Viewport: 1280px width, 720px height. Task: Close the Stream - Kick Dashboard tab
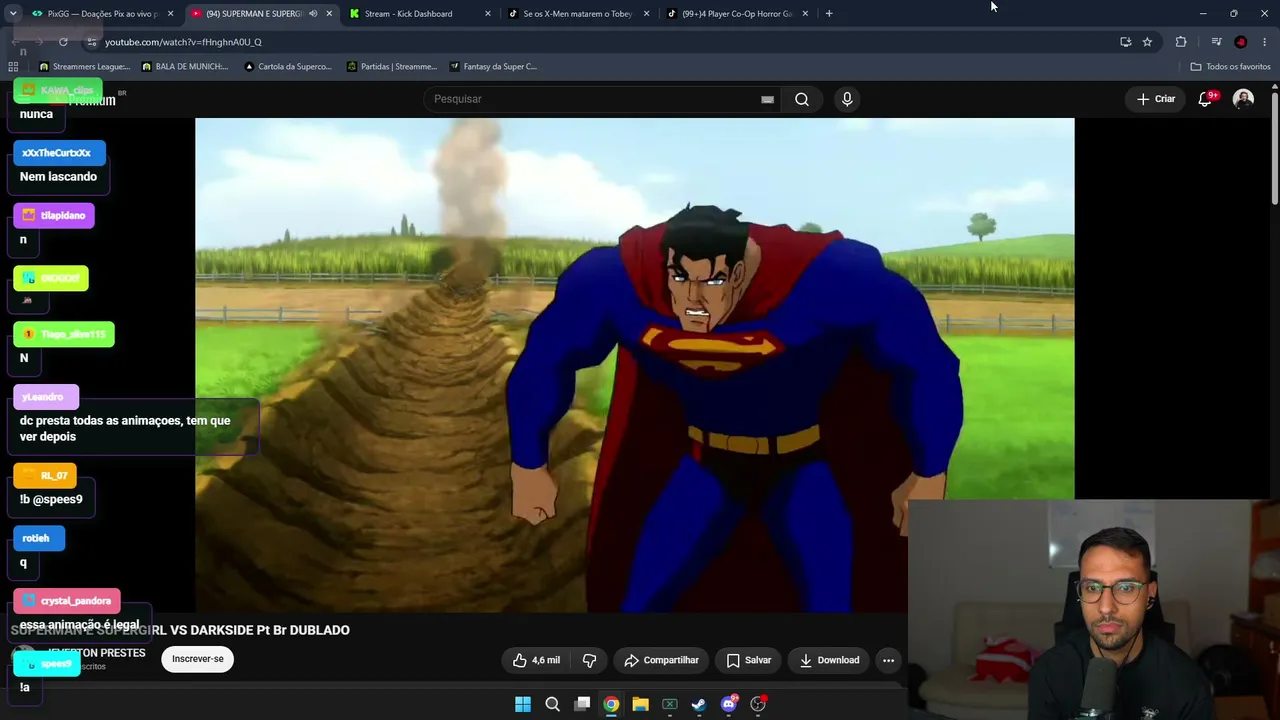488,14
